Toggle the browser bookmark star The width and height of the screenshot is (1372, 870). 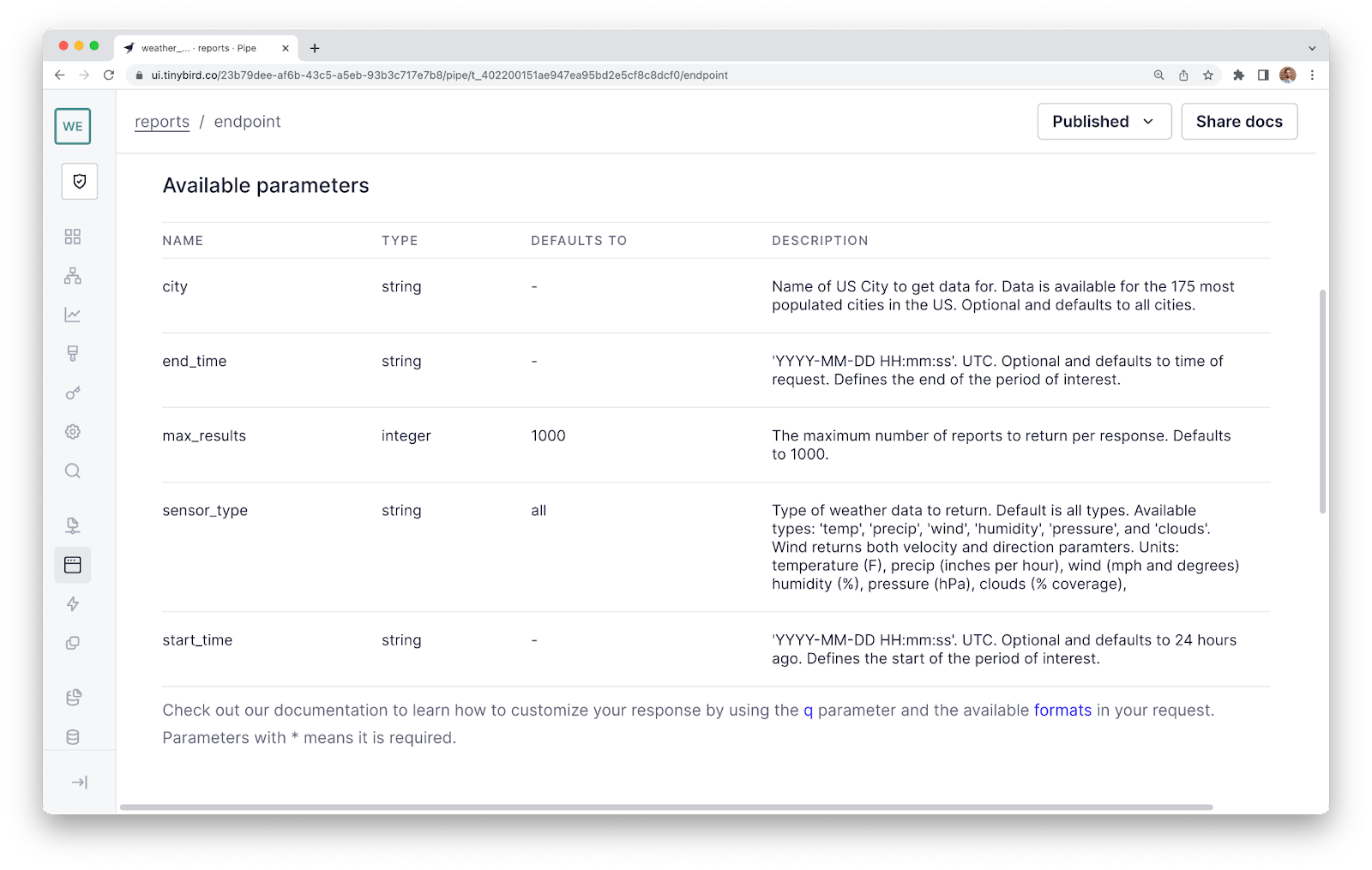[1209, 75]
